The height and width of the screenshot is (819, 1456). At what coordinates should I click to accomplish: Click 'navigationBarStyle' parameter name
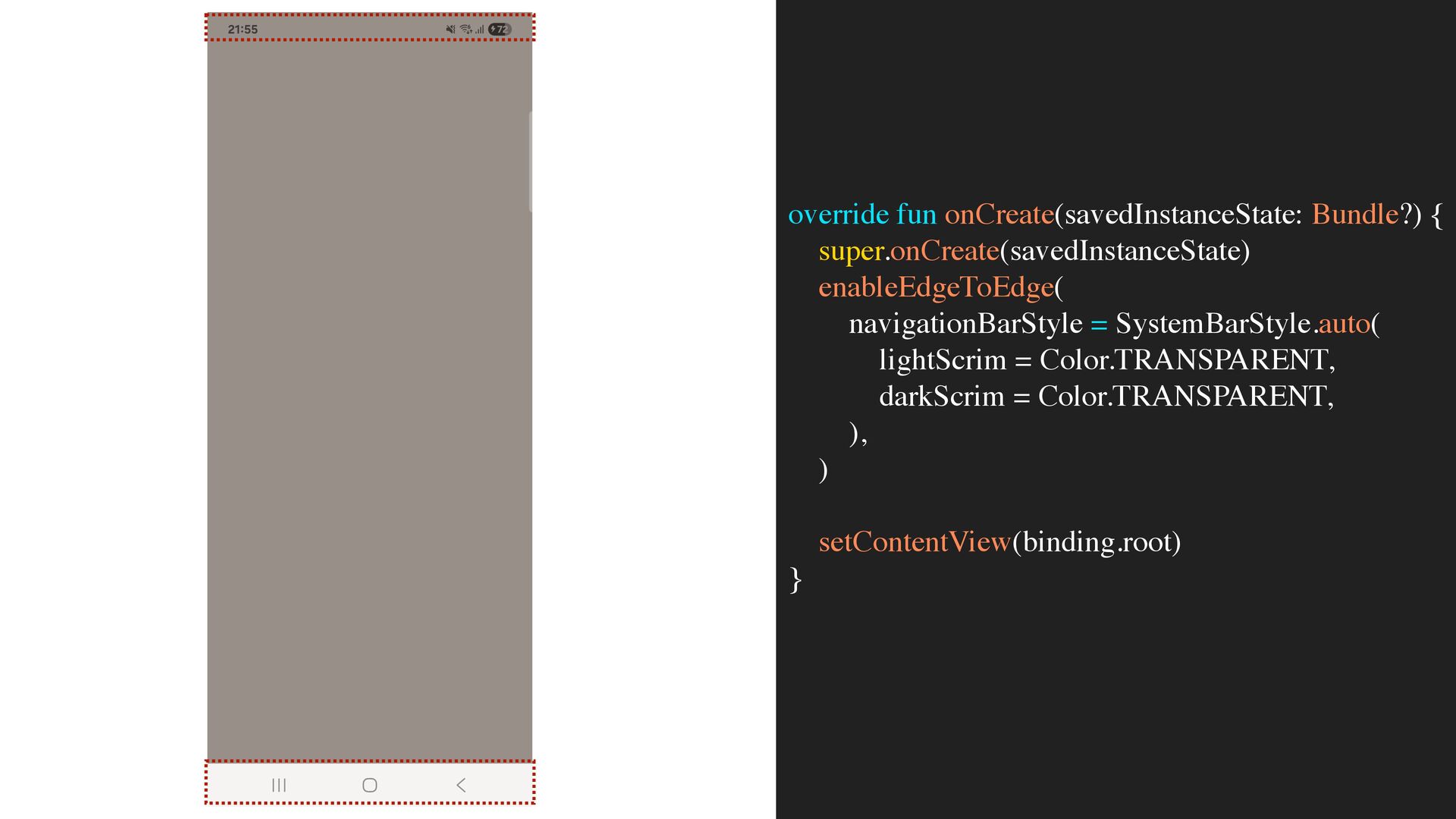point(965,324)
